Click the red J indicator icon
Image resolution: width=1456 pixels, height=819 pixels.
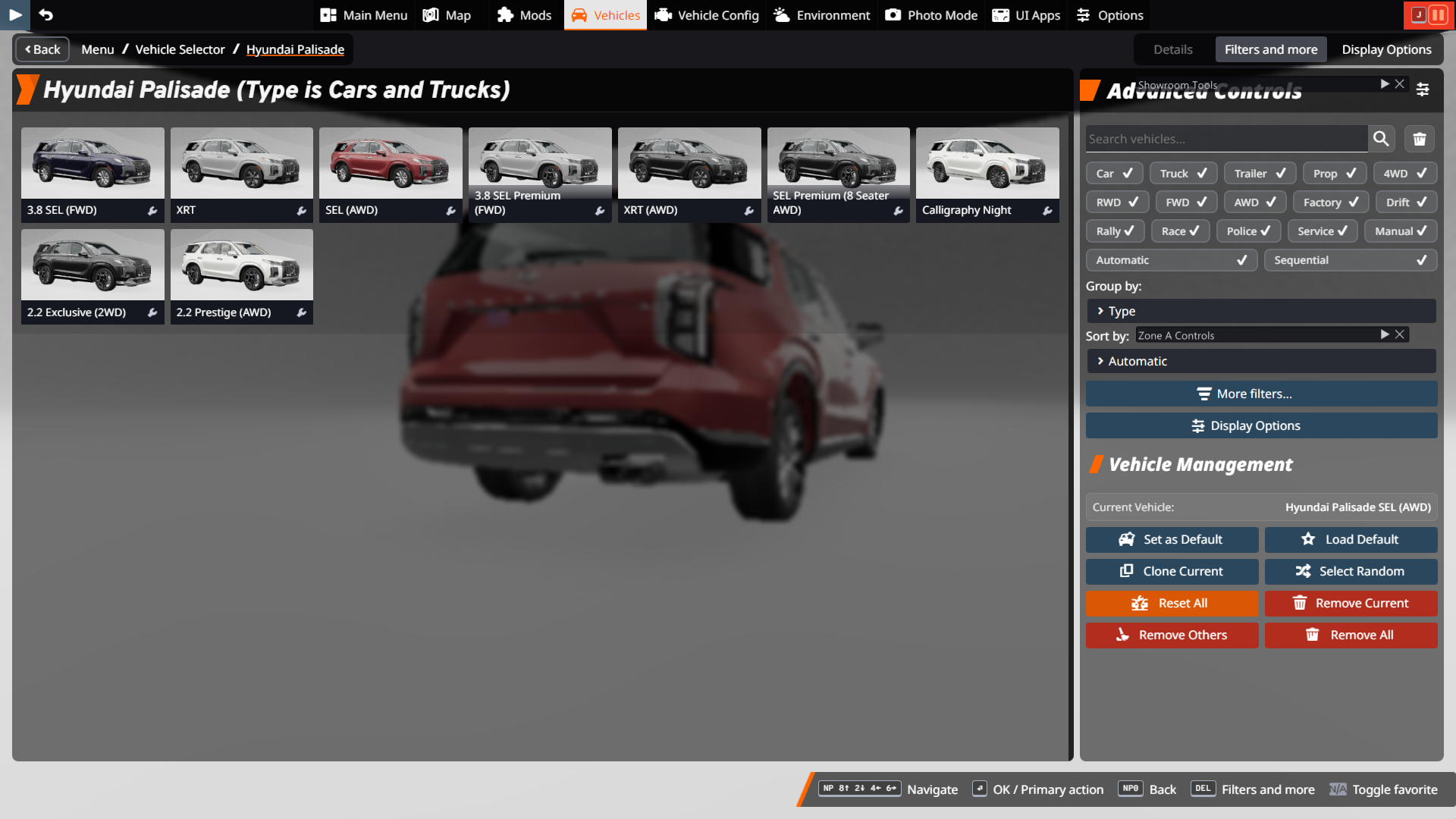pos(1418,14)
